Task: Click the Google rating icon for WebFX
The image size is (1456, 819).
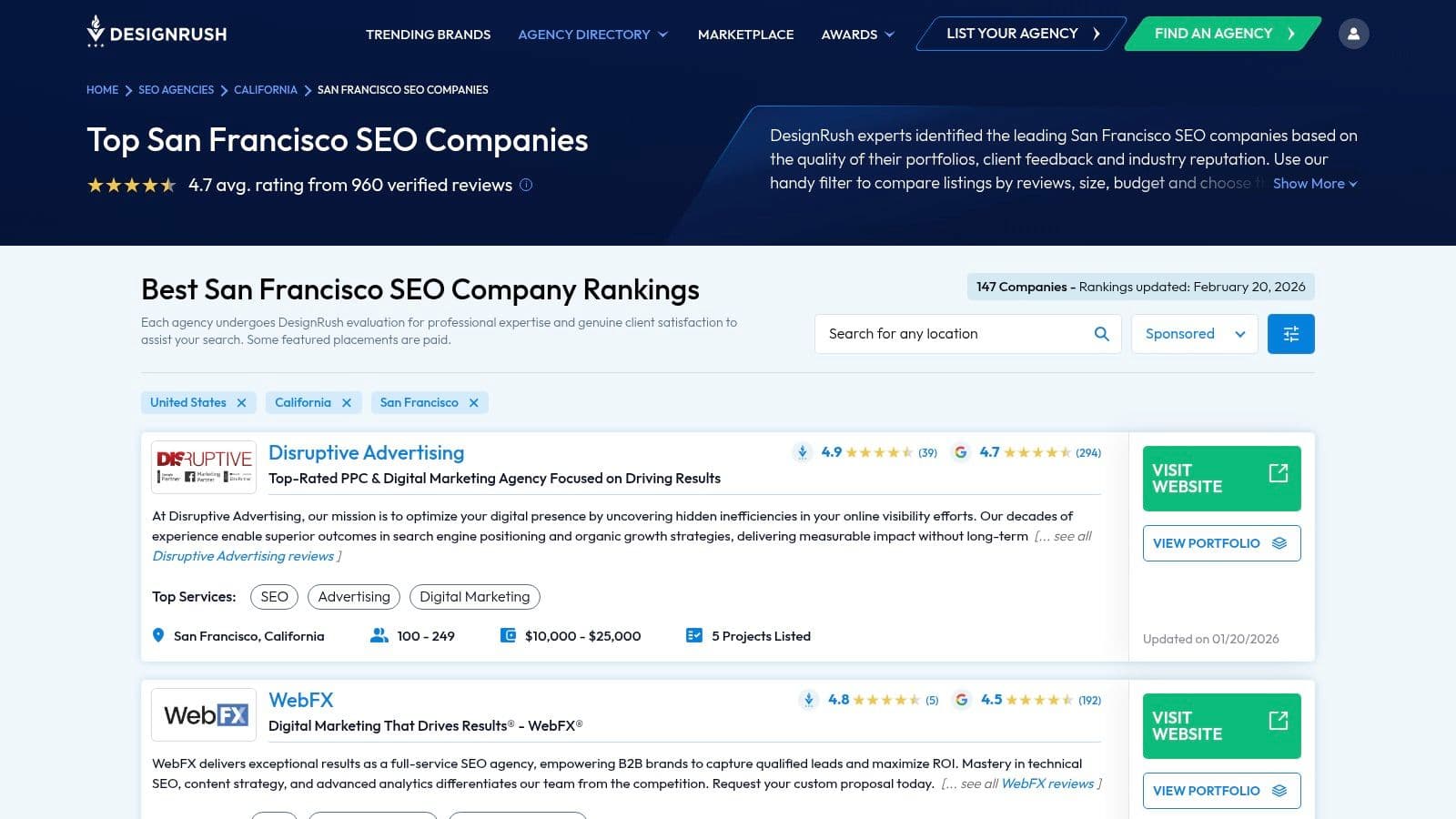Action: pos(962,700)
